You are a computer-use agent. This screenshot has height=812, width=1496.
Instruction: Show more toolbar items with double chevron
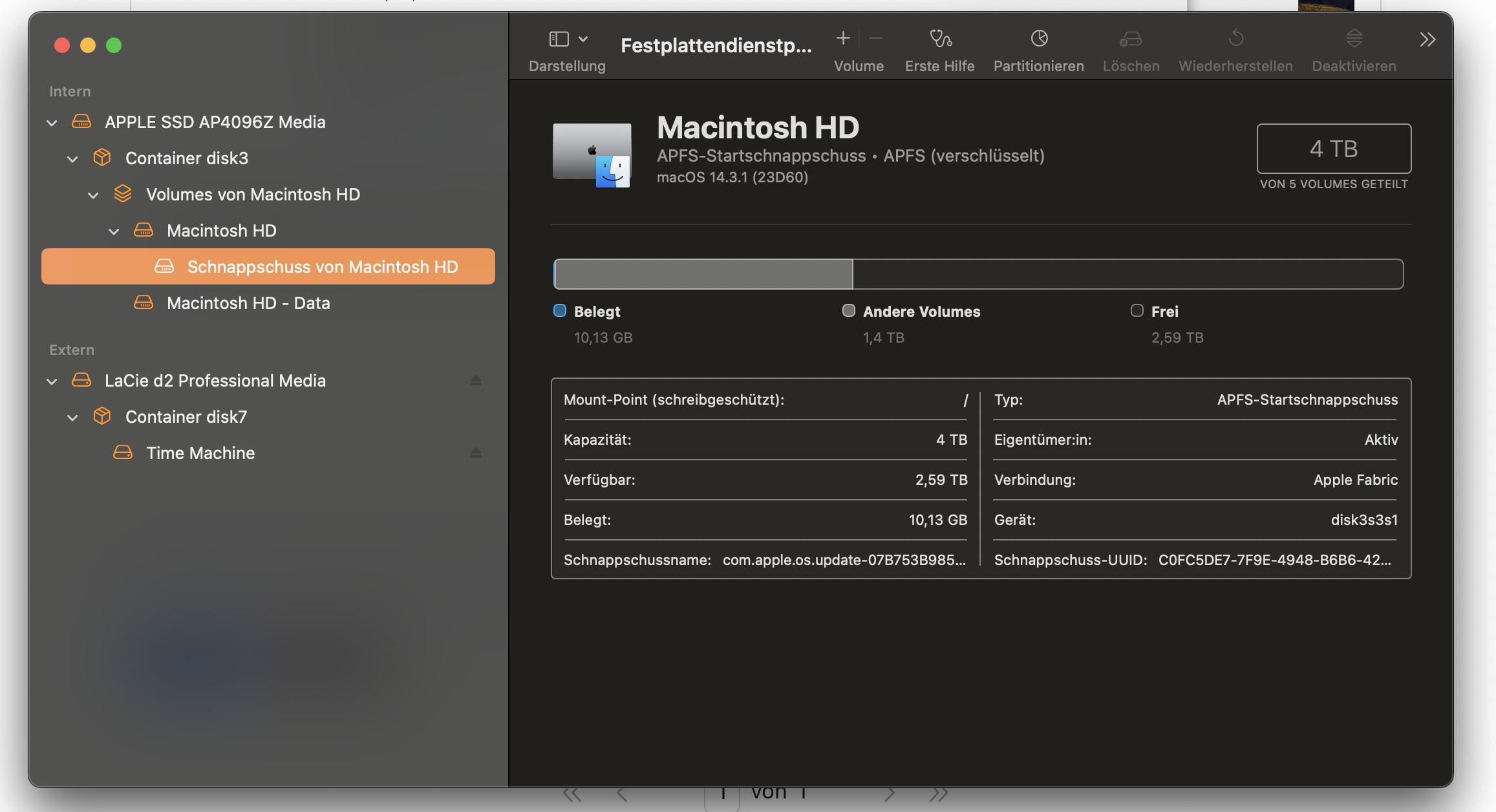[x=1427, y=40]
